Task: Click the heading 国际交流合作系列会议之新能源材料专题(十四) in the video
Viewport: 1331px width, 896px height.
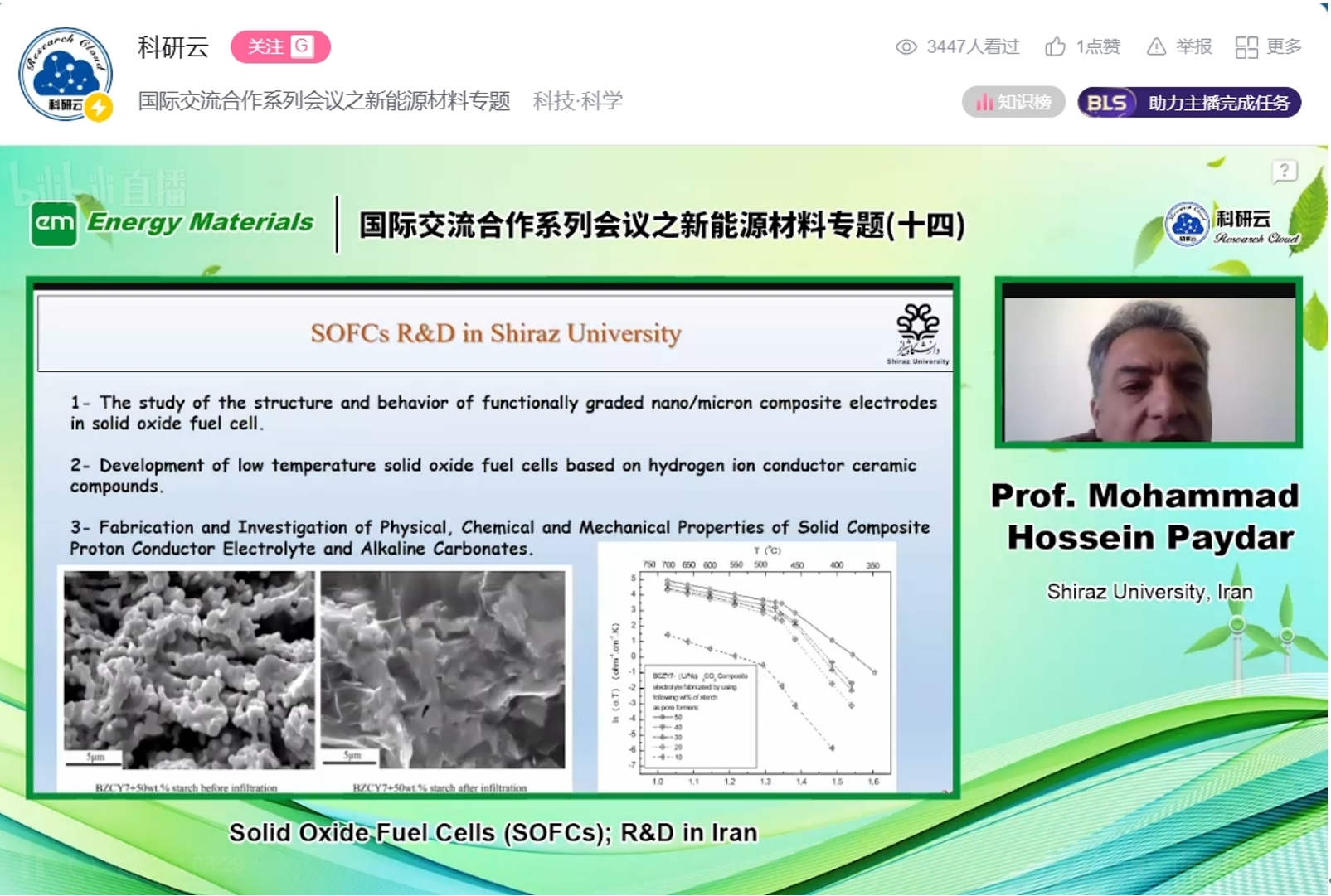Action: point(662,225)
